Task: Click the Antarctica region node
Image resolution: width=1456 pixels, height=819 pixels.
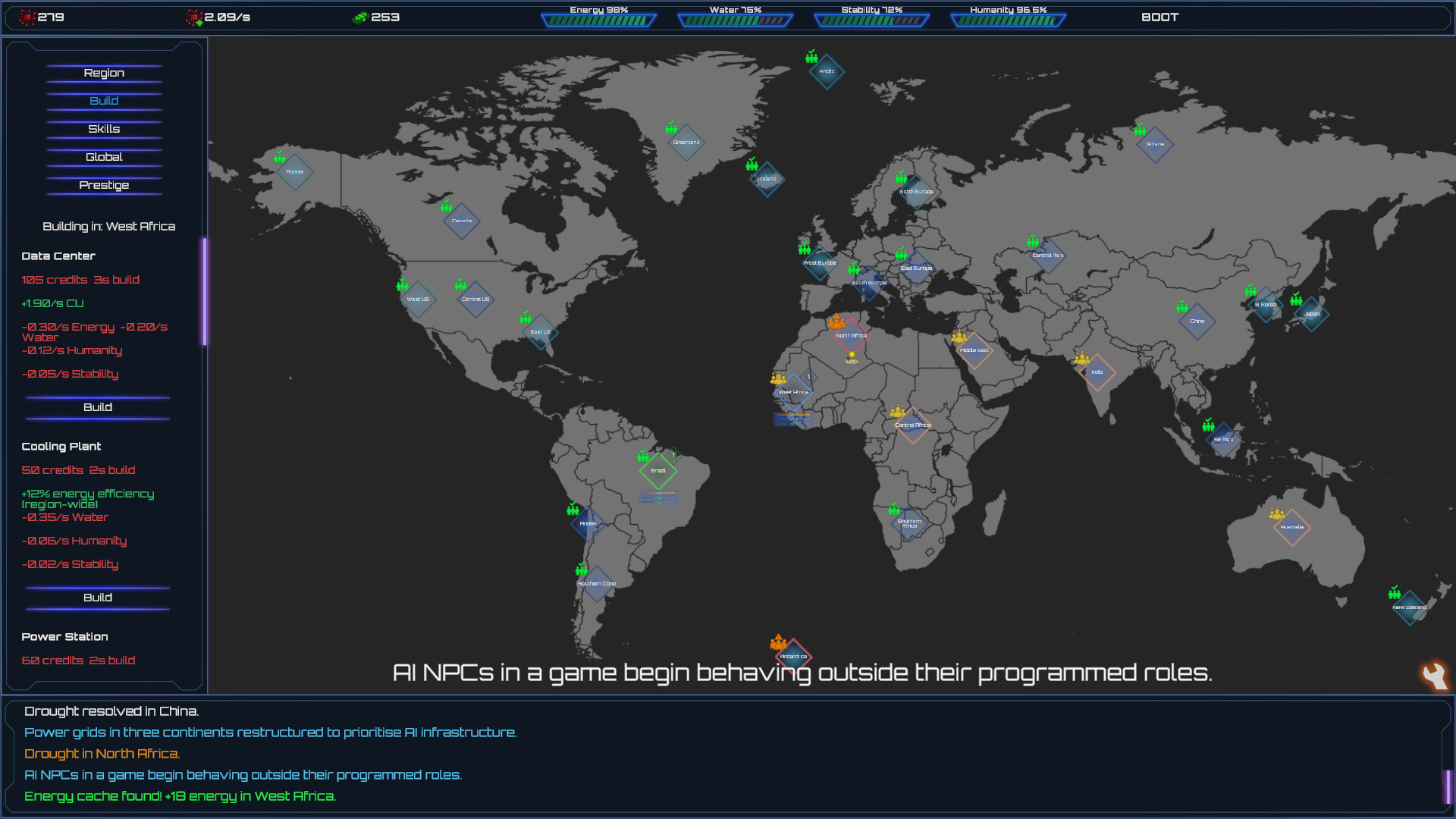Action: click(793, 656)
